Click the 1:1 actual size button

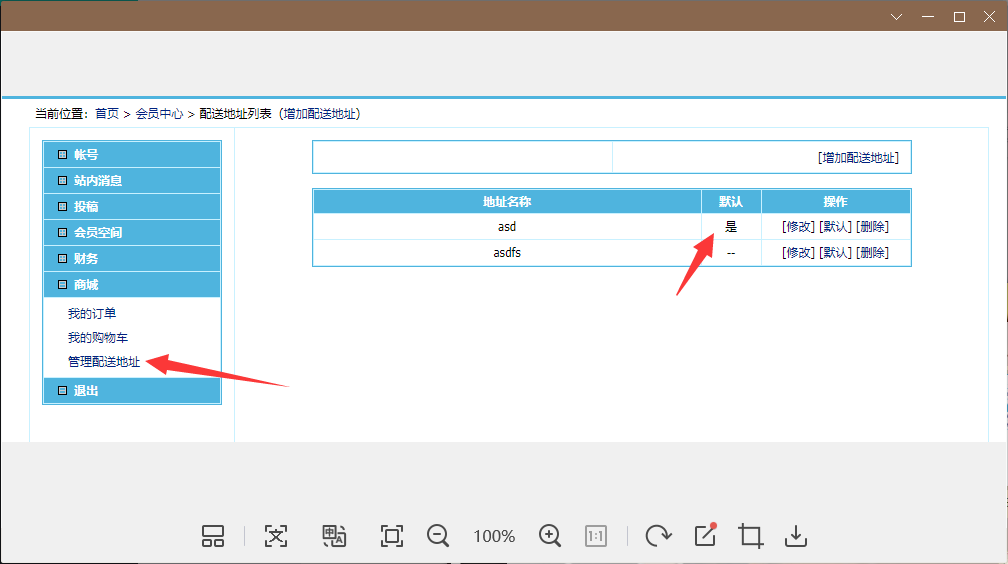[x=596, y=536]
